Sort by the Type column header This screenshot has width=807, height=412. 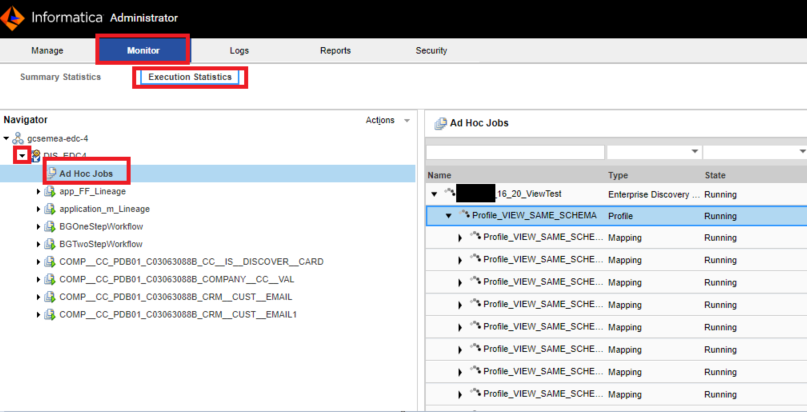[618, 175]
